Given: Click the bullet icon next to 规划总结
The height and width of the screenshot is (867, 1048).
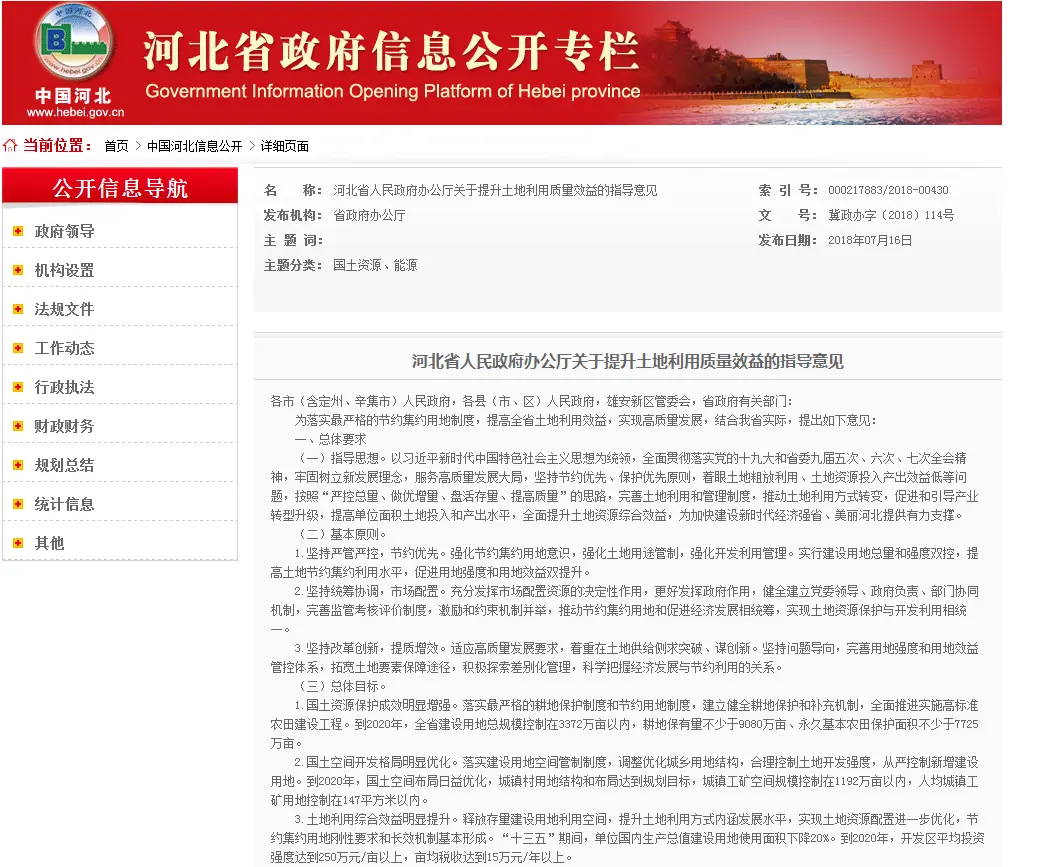Looking at the screenshot, I should pyautogui.click(x=18, y=465).
